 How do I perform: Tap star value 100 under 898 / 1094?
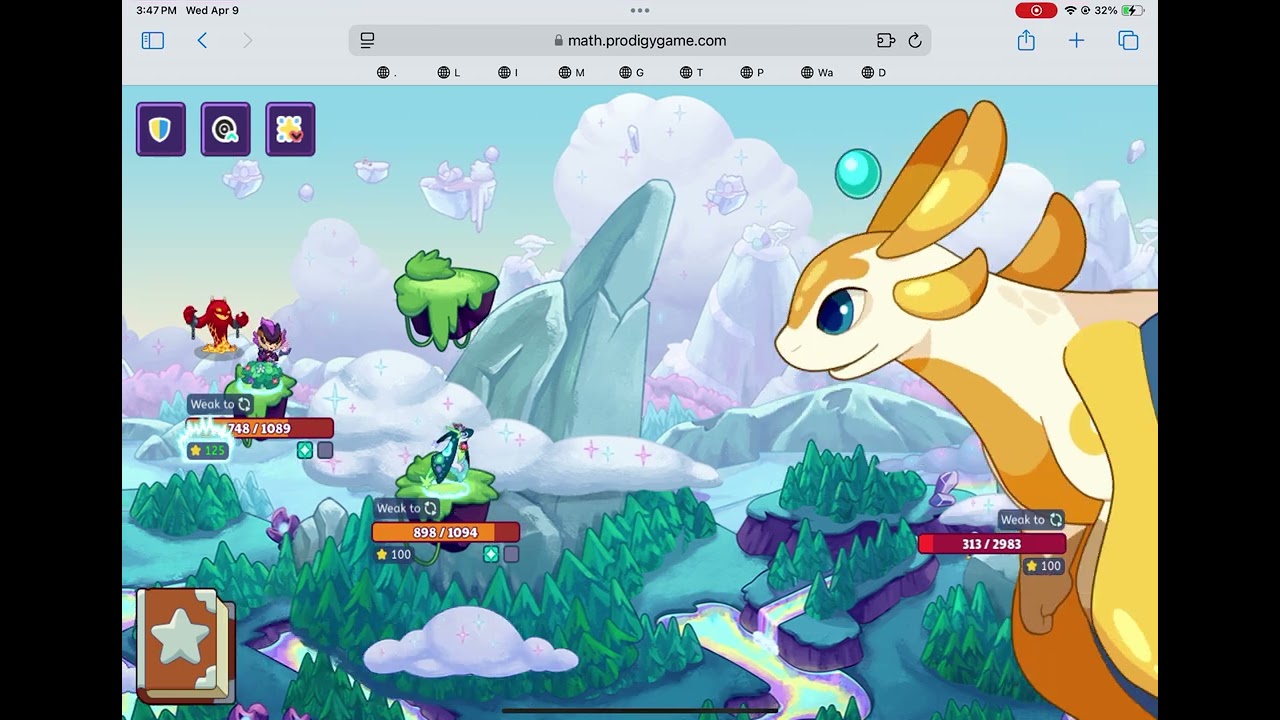click(401, 554)
